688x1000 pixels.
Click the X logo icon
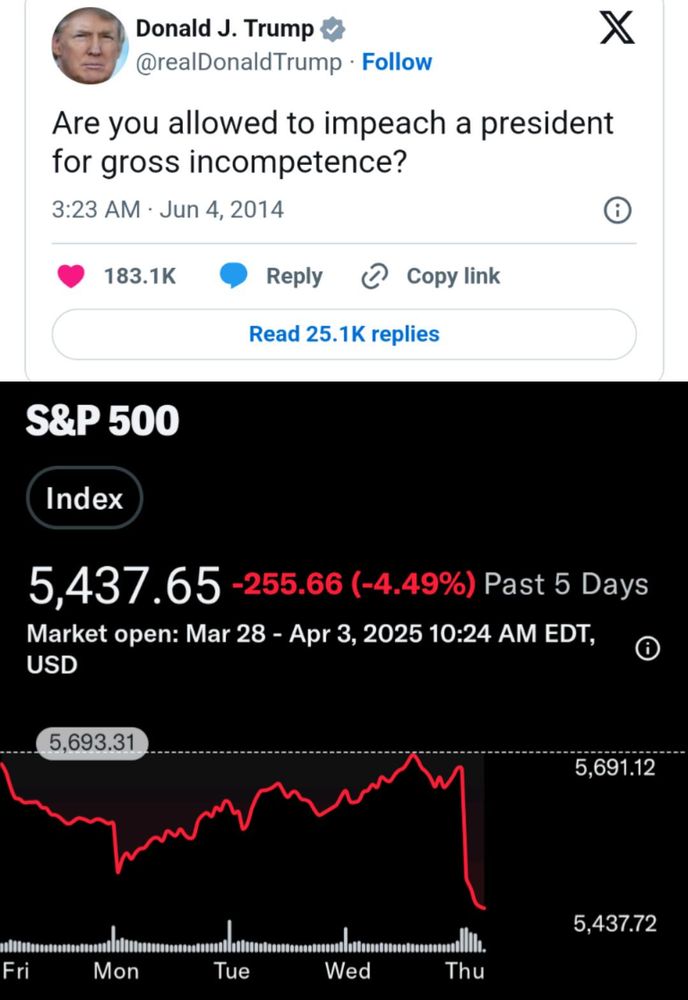pyautogui.click(x=617, y=28)
